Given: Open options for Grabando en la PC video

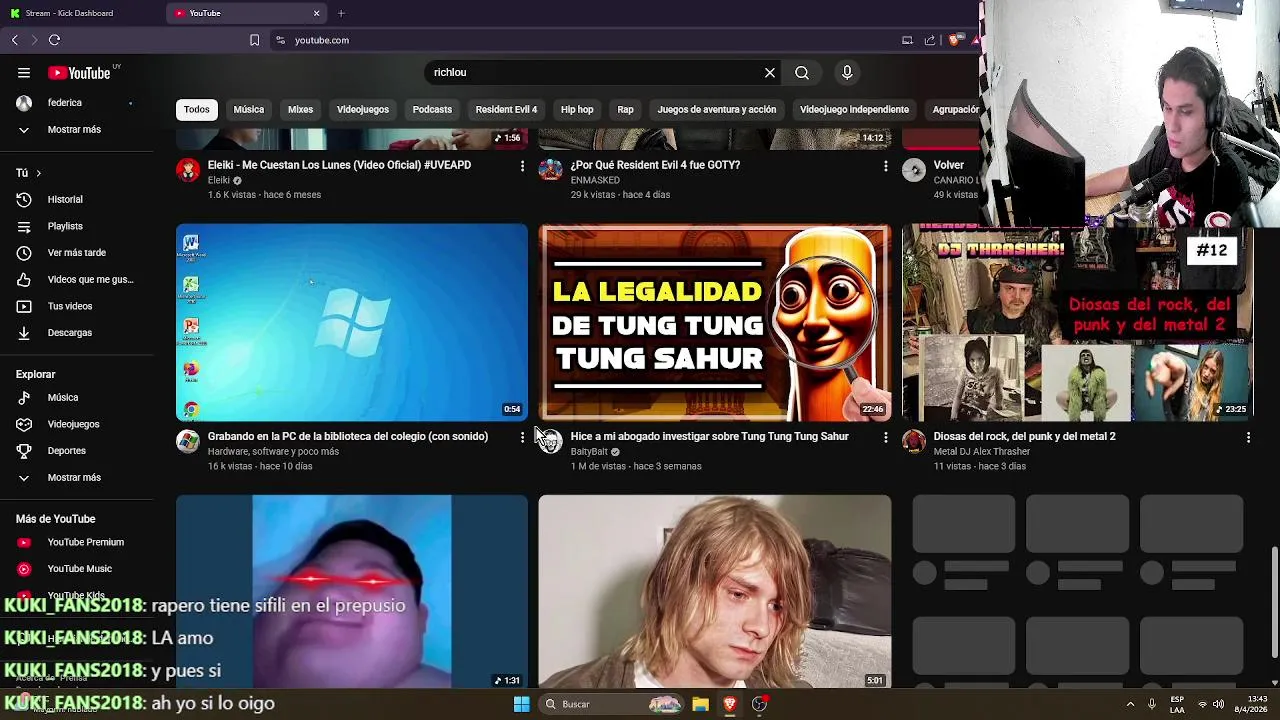Looking at the screenshot, I should point(522,437).
